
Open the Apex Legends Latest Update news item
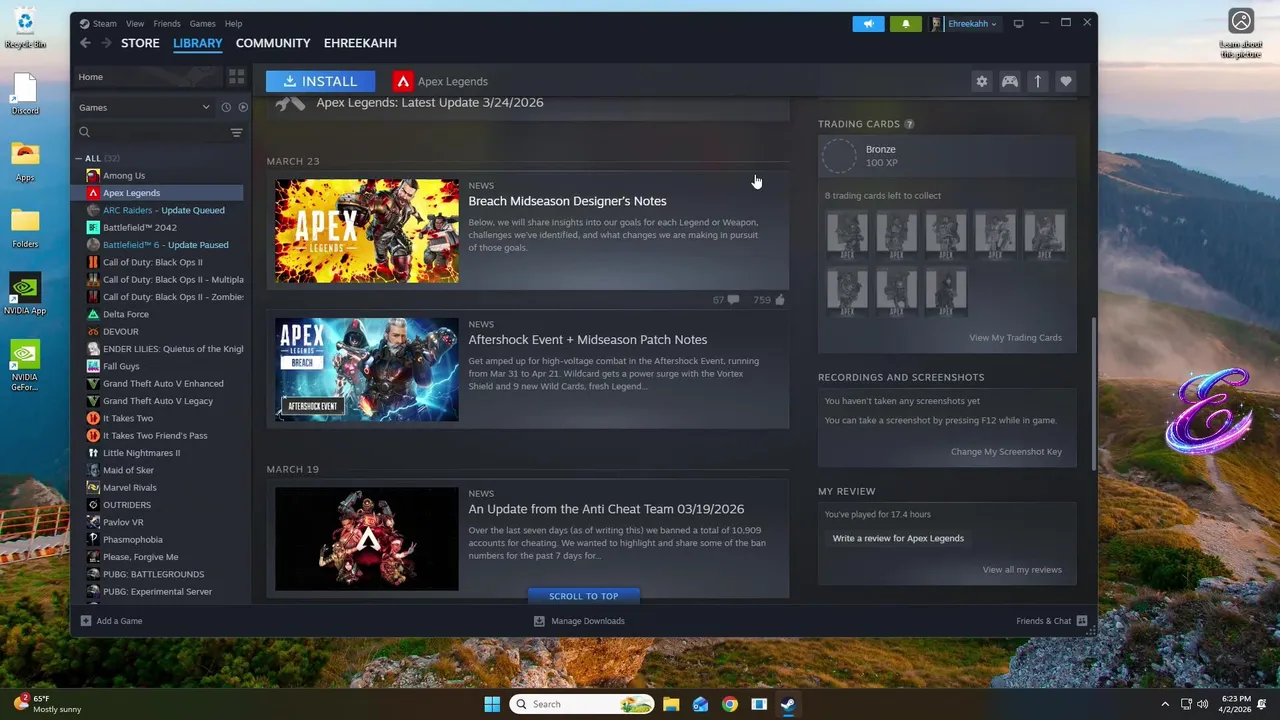click(x=528, y=106)
